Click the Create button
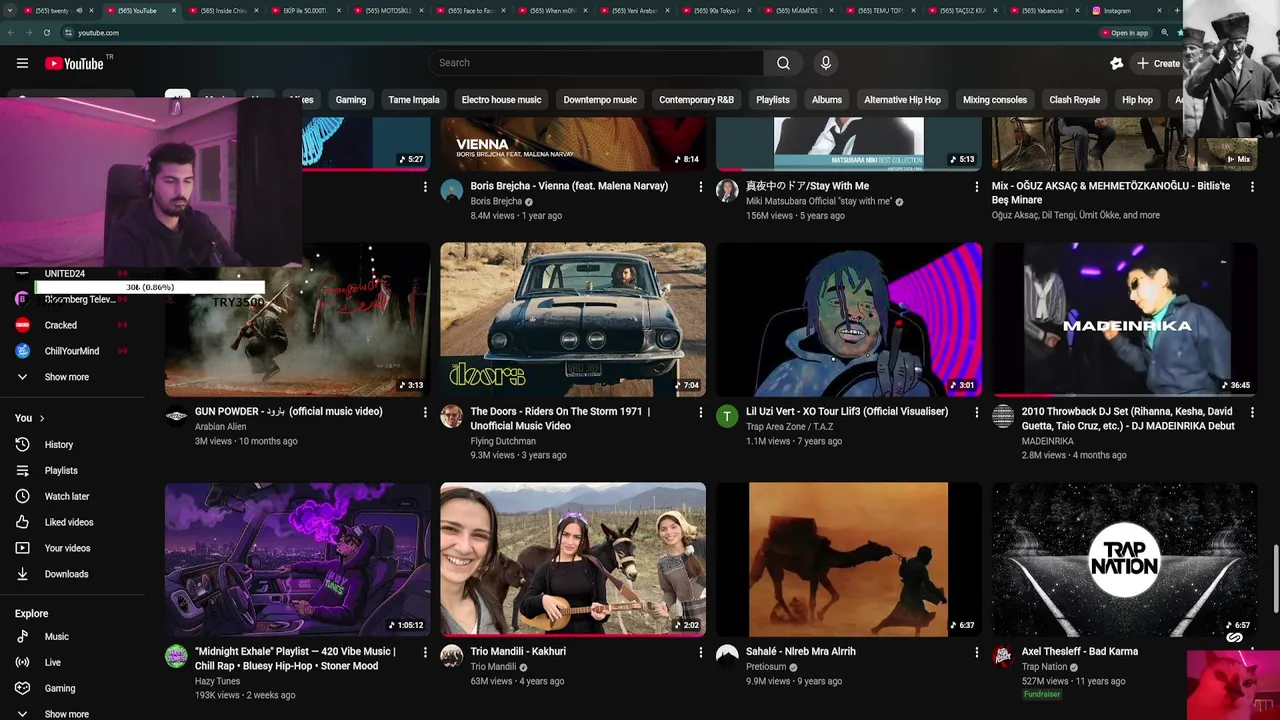The height and width of the screenshot is (720, 1280). pos(1157,63)
